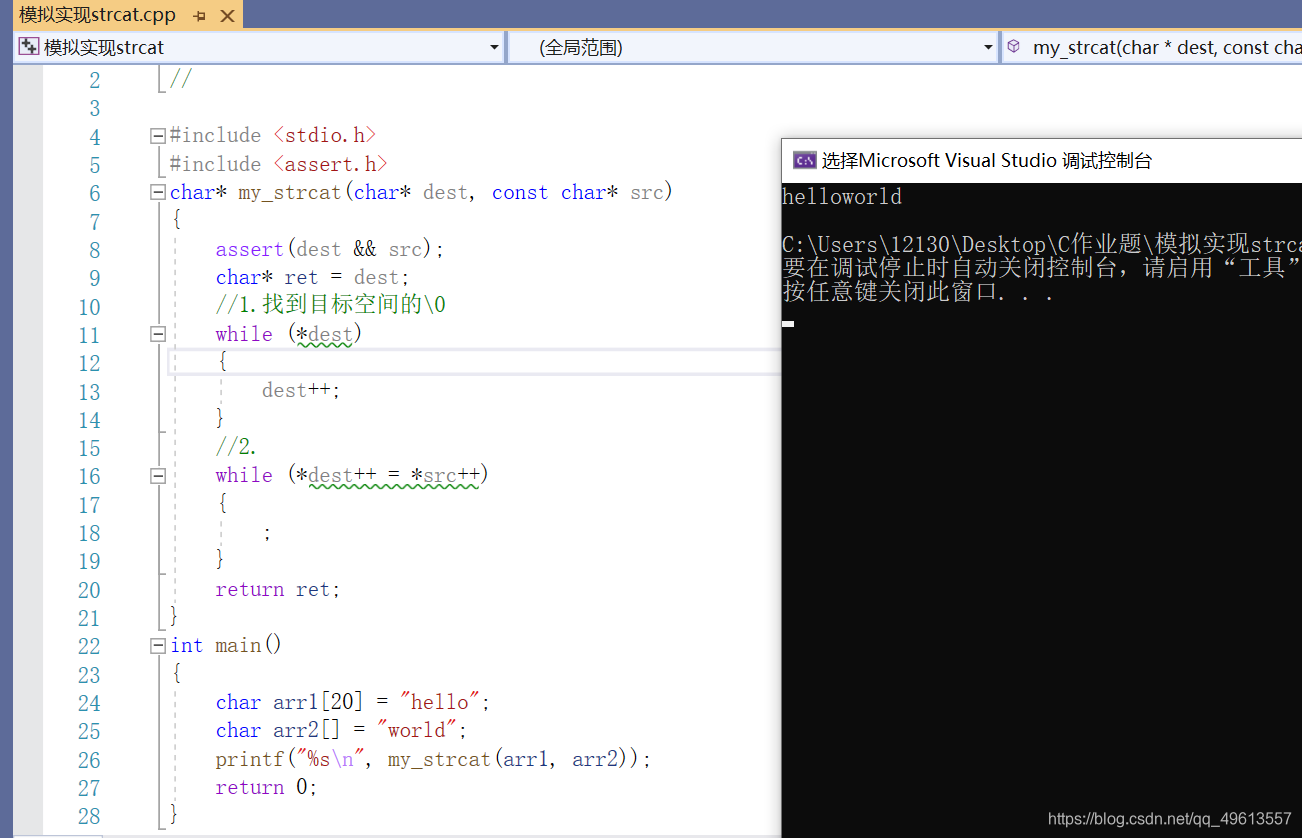
Task: Collapse the while (*dest) block at line 11
Action: tap(157, 334)
